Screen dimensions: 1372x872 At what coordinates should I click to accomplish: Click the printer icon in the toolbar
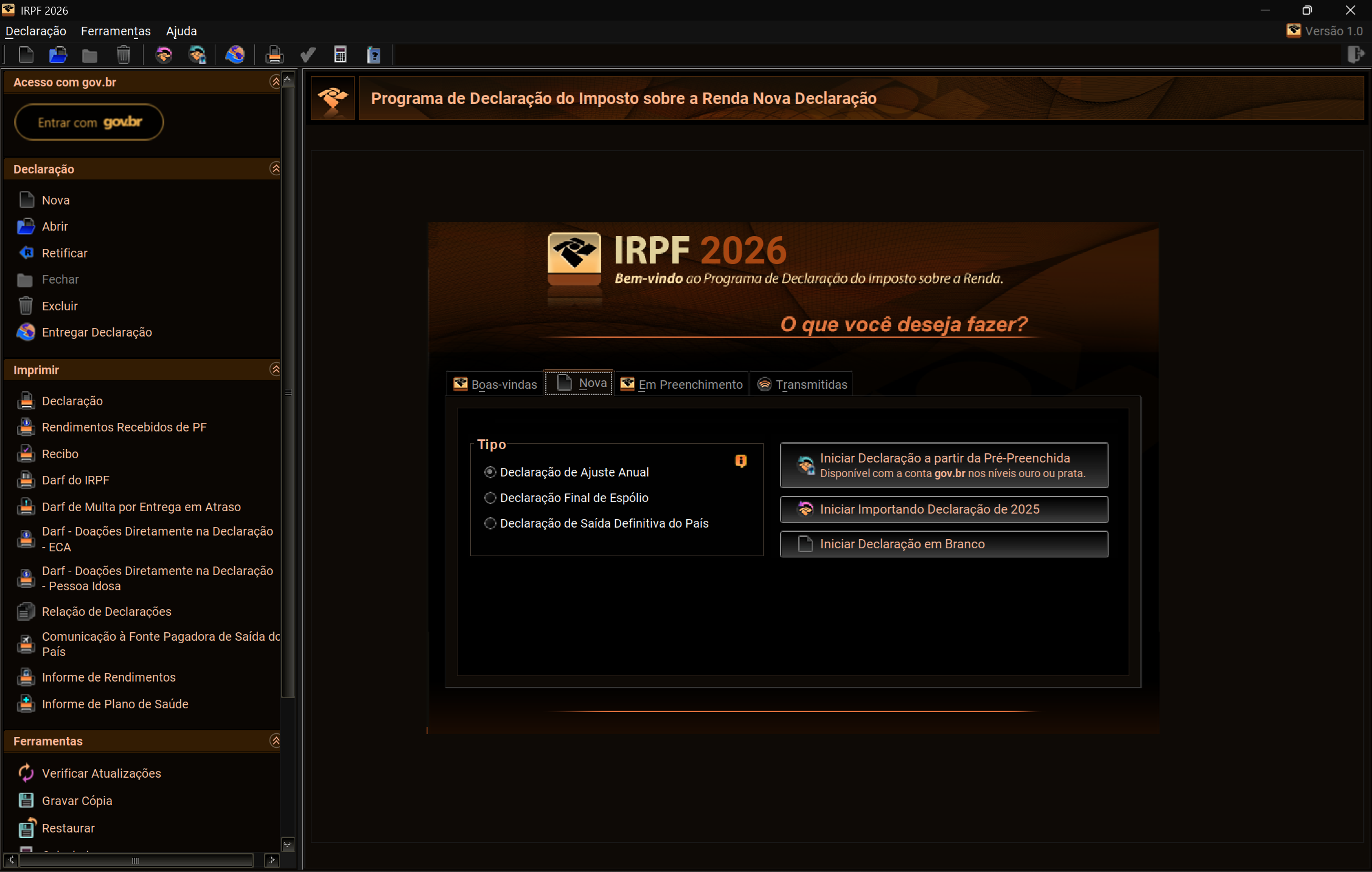point(274,55)
